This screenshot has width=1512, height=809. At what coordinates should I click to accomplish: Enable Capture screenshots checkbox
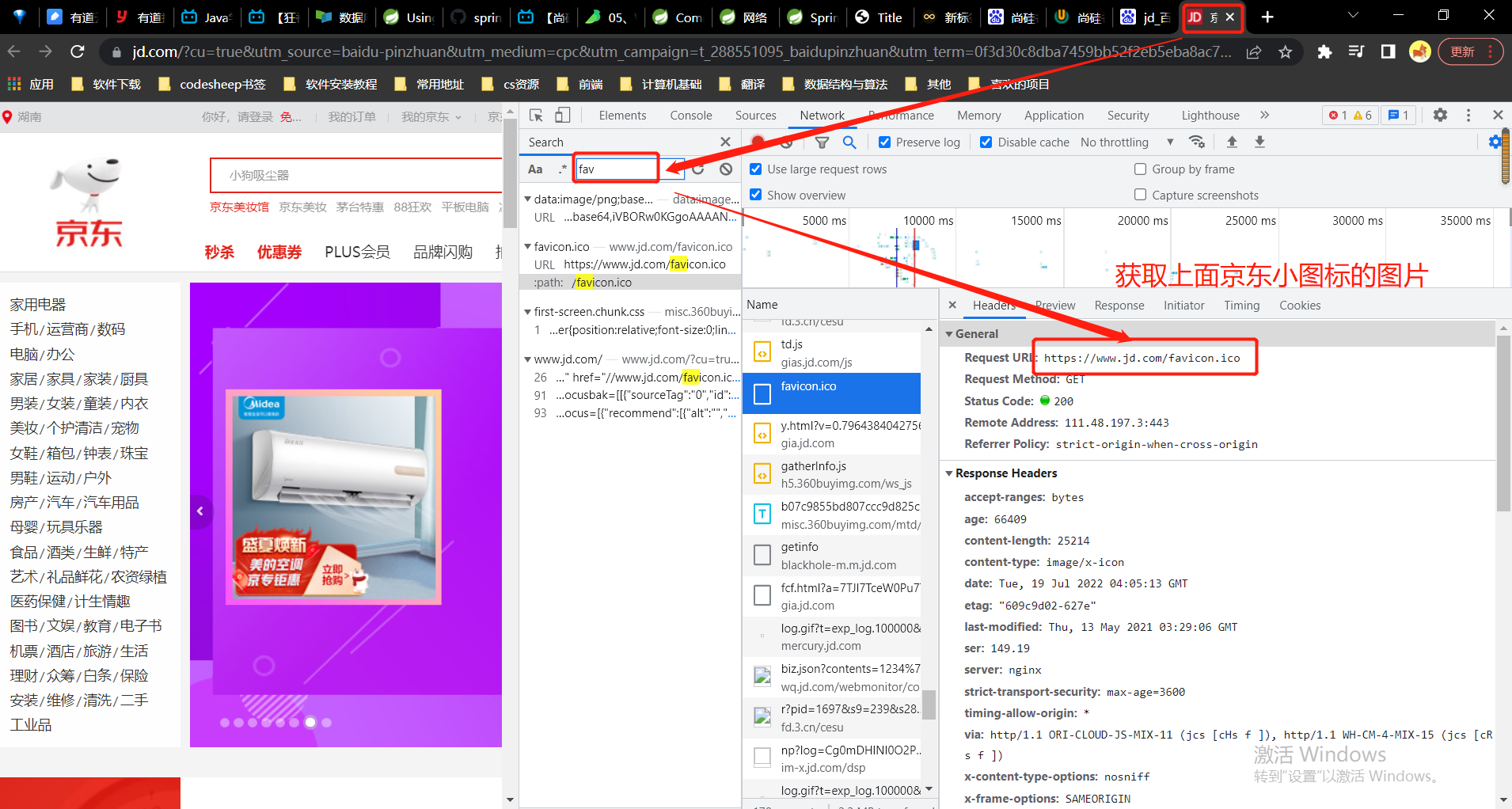coord(1141,195)
